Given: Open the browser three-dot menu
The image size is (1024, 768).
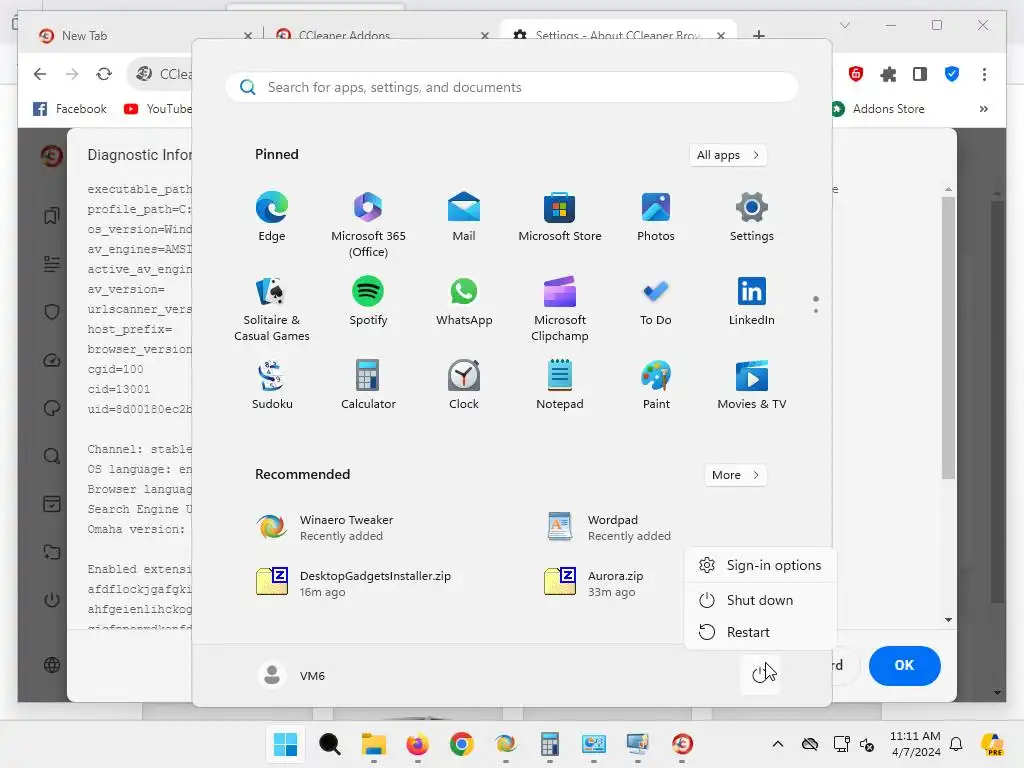Looking at the screenshot, I should [x=984, y=74].
